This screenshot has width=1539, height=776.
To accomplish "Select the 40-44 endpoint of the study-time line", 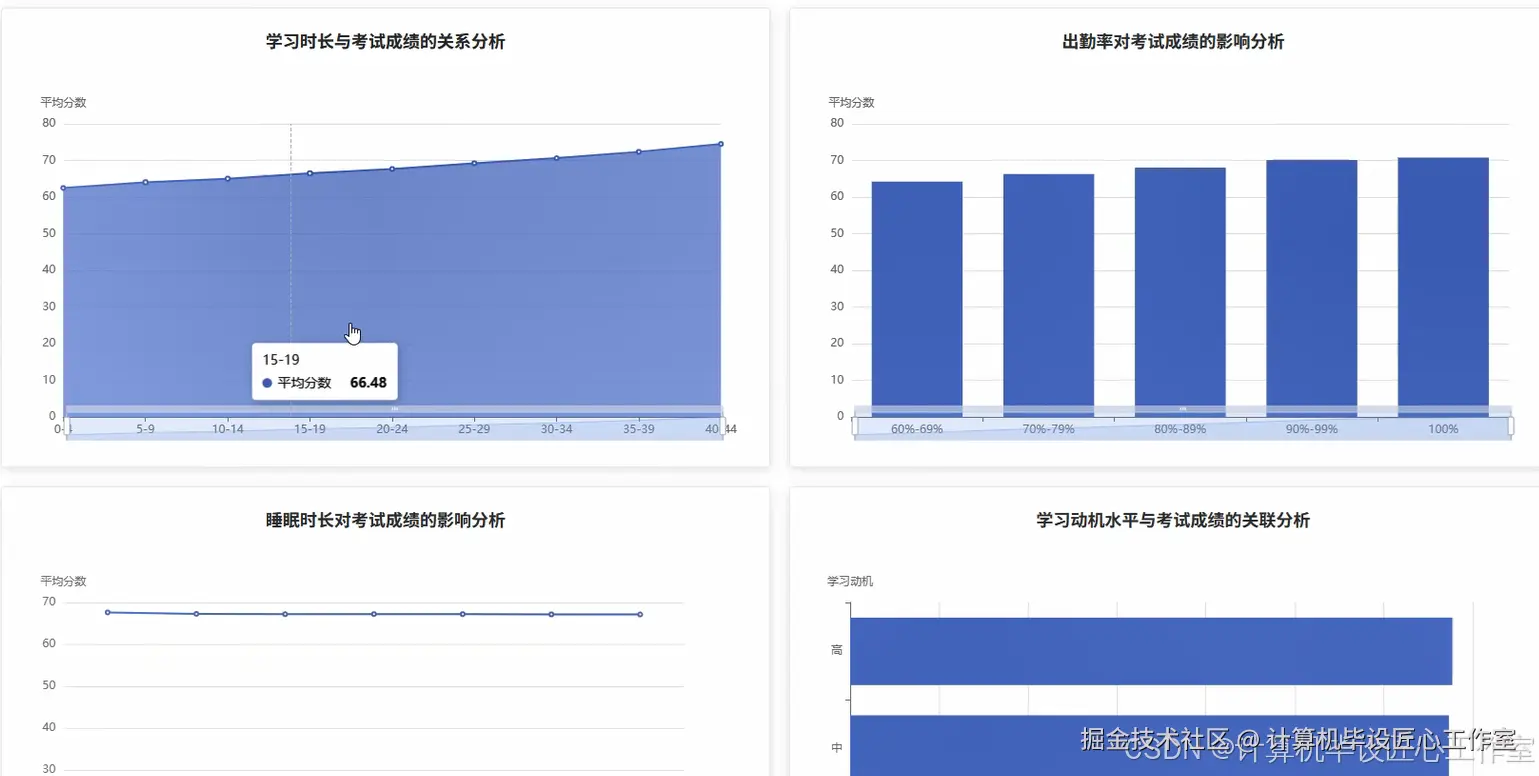I will point(719,143).
